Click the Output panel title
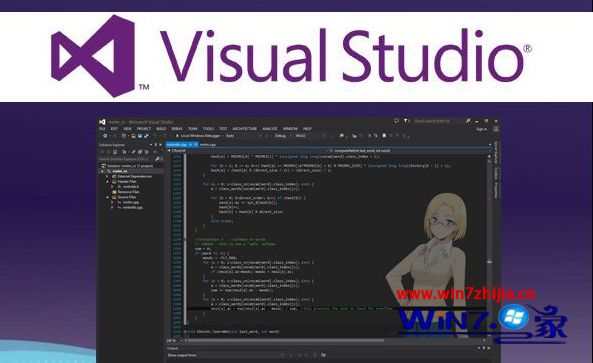 pos(172,348)
